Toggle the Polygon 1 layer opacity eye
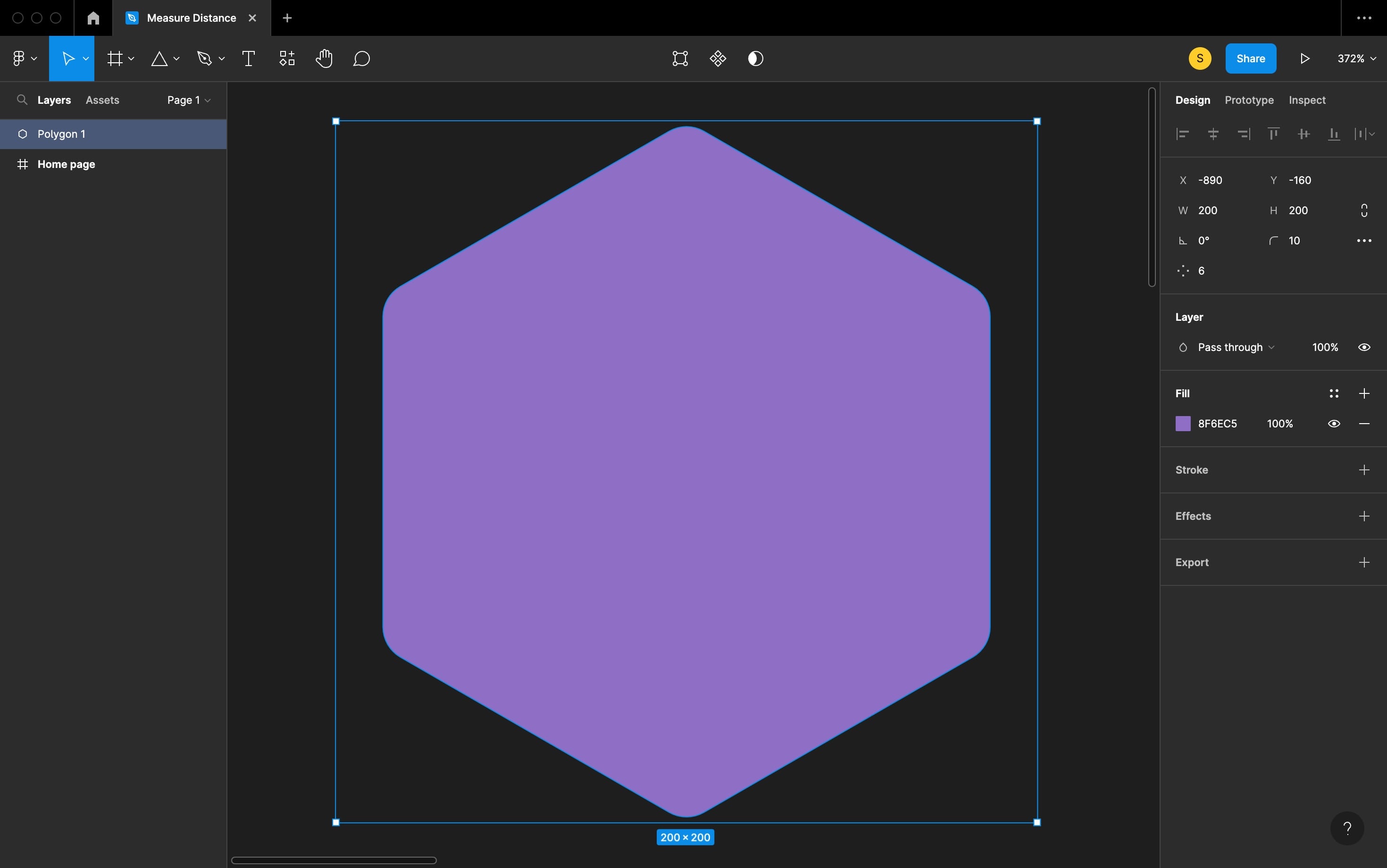Viewport: 1387px width, 868px height. (x=1363, y=347)
